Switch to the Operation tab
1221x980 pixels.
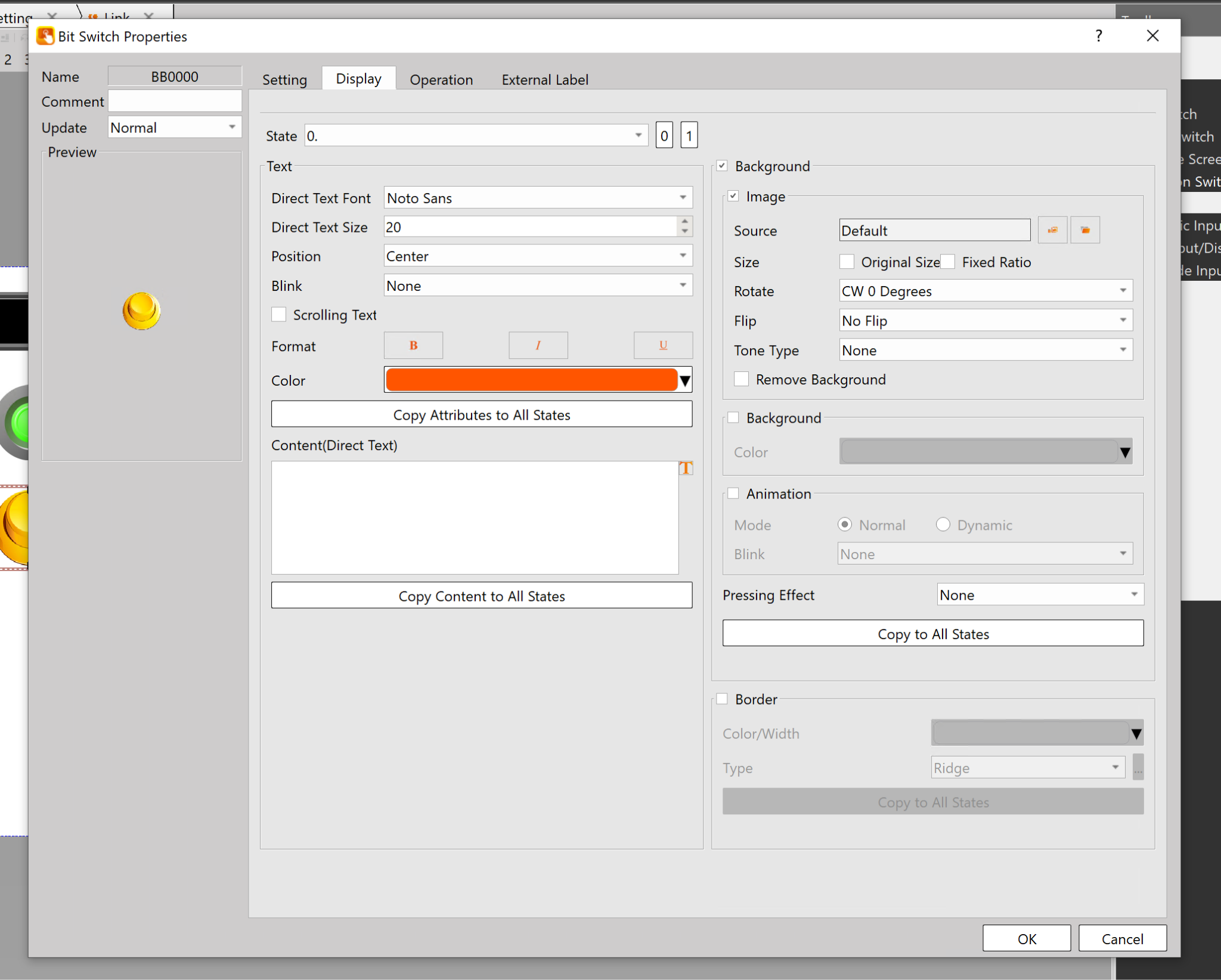[x=441, y=79]
